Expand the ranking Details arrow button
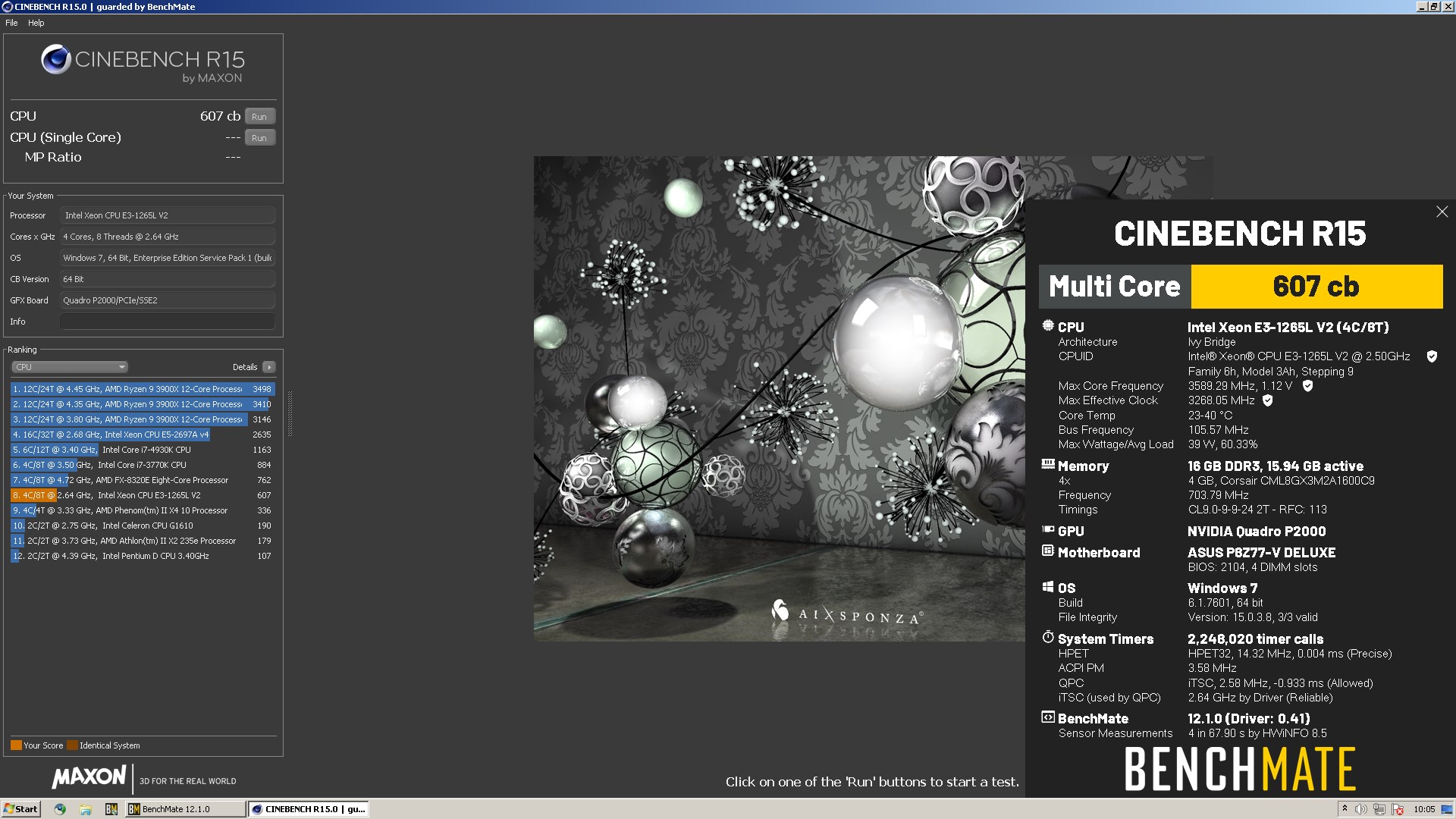Image resolution: width=1456 pixels, height=819 pixels. coord(268,367)
